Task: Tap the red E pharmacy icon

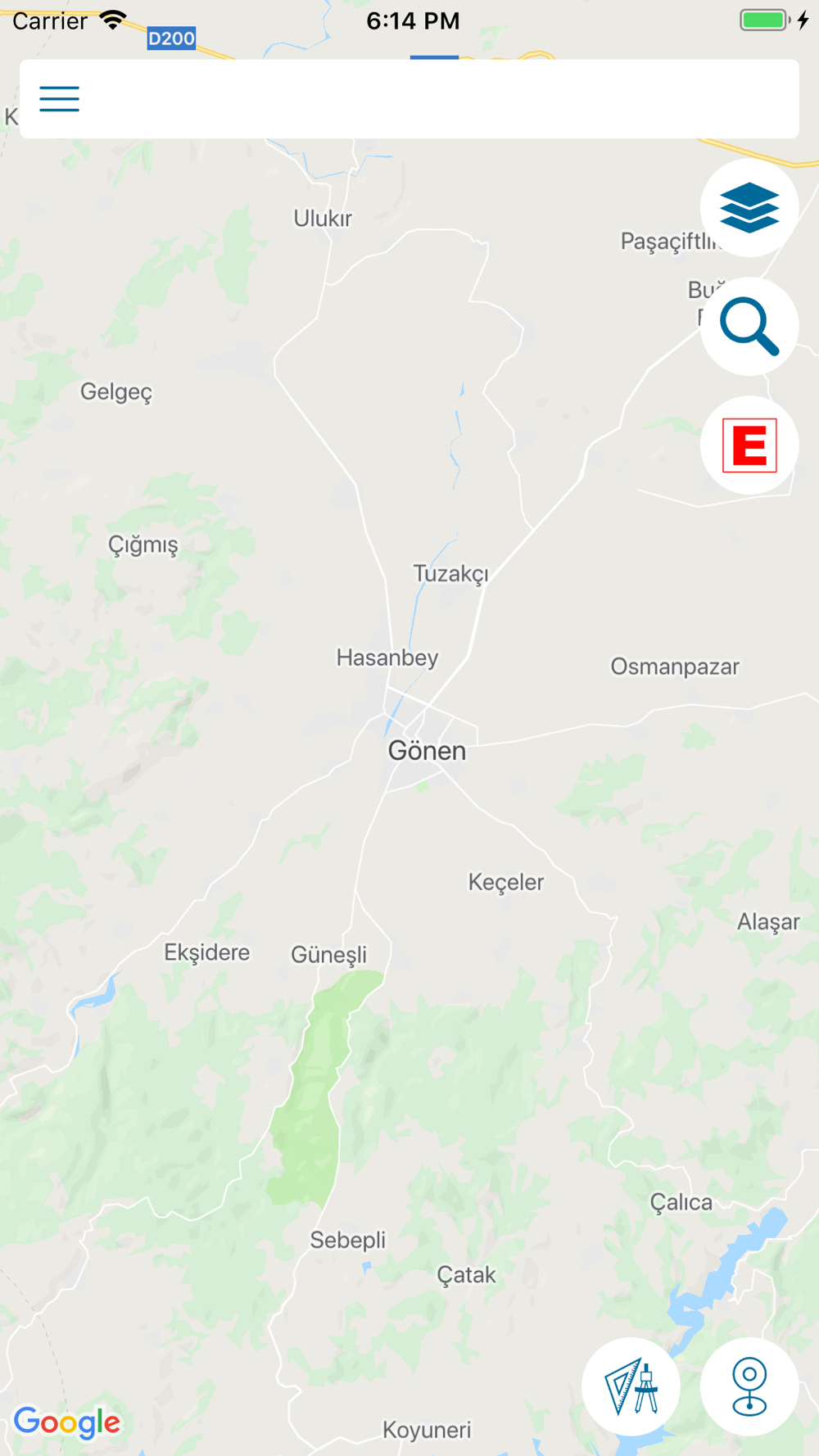Action: 749,445
